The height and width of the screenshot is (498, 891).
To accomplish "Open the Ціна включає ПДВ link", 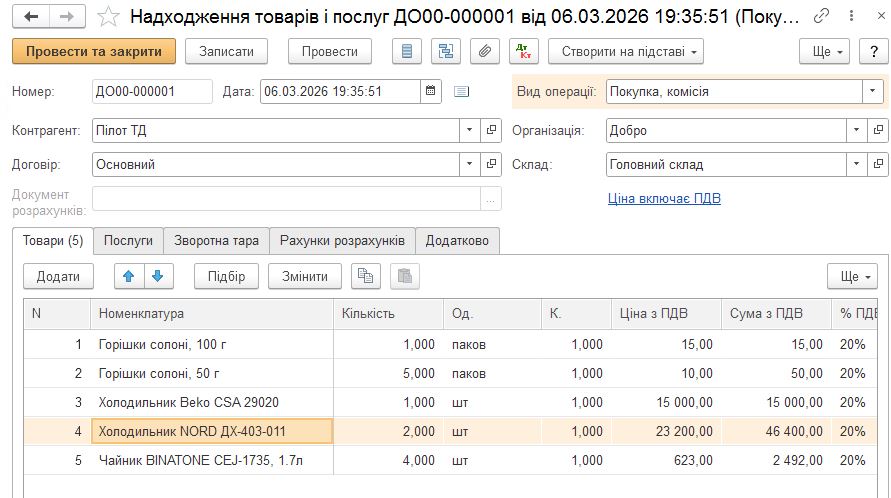I will pos(664,198).
